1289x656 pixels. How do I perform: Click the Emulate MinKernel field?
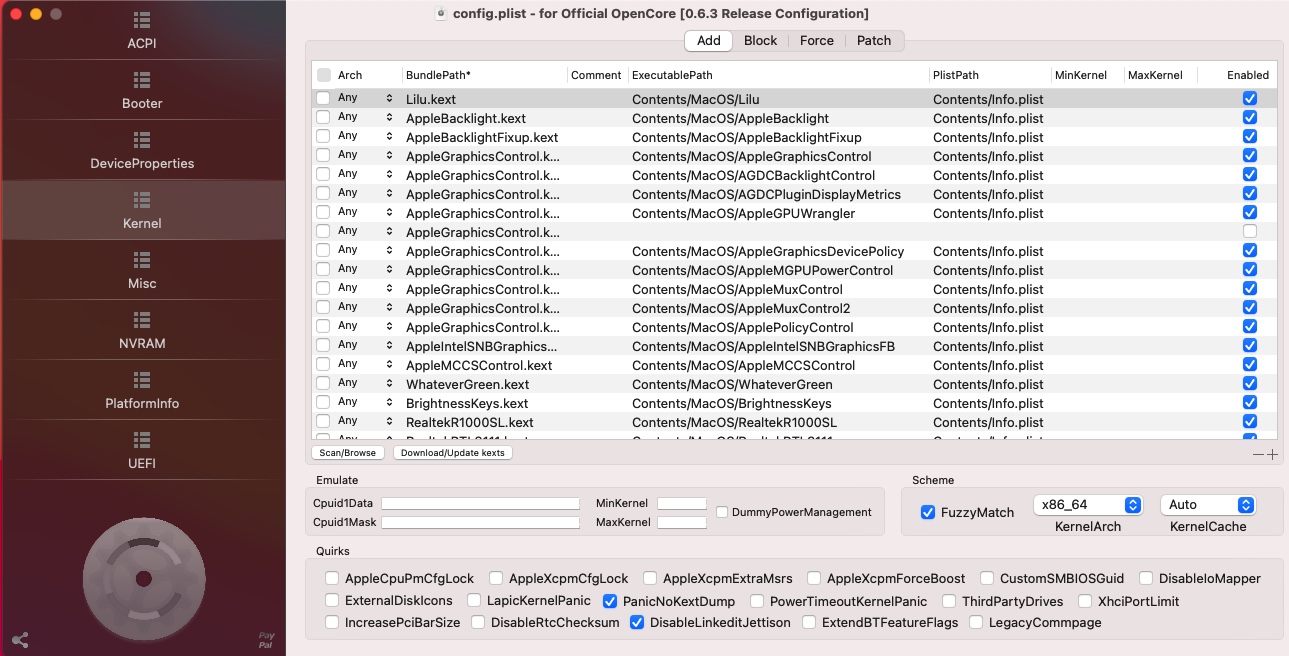click(x=682, y=503)
